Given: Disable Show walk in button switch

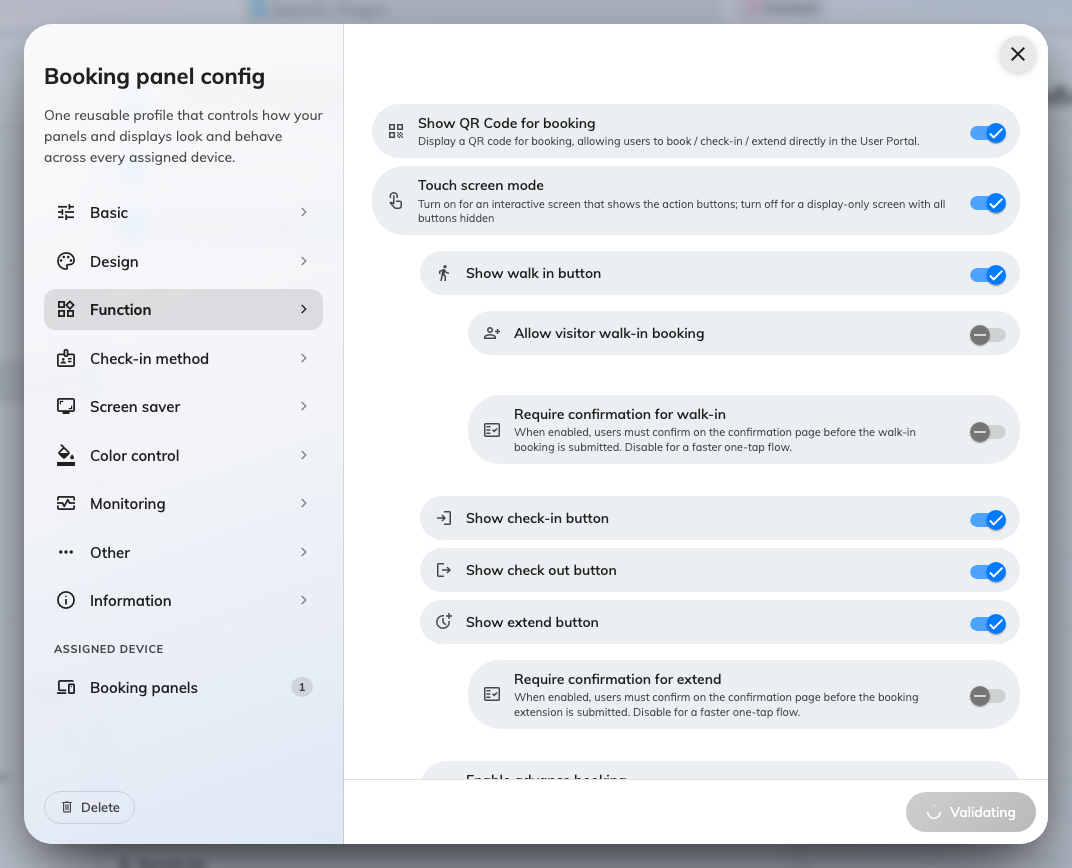Looking at the screenshot, I should point(988,275).
